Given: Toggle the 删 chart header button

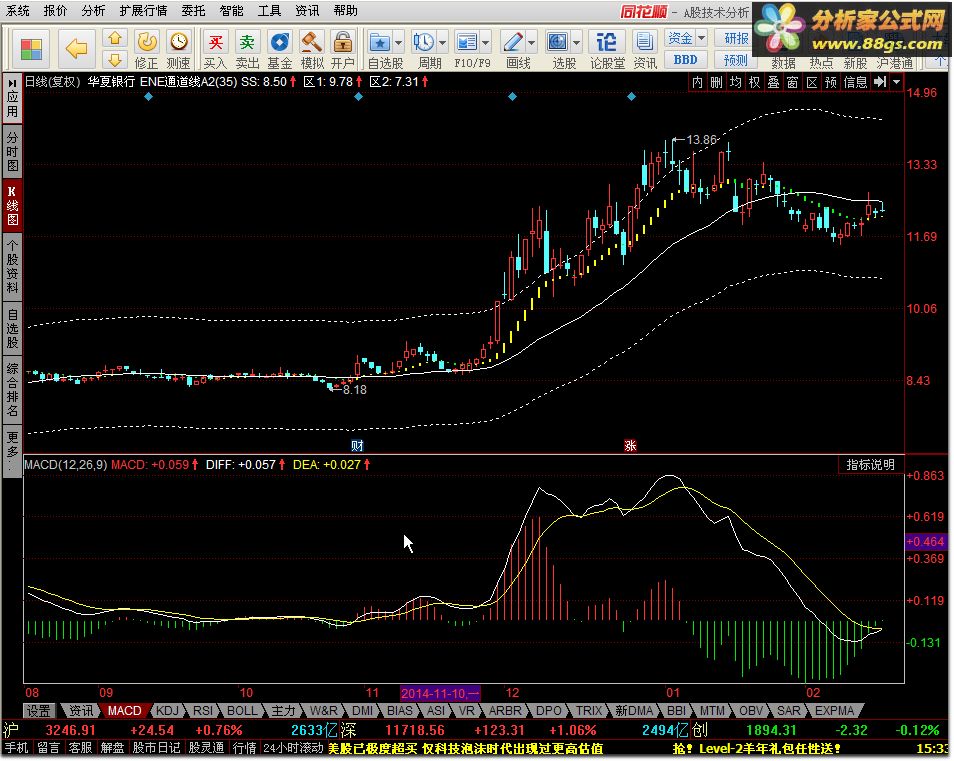Looking at the screenshot, I should pyautogui.click(x=716, y=82).
